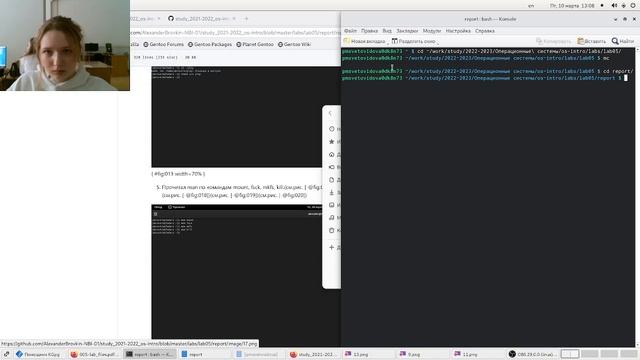This screenshot has height=360, width=640.
Task: Click the Разделить окно split view button
Action: [413, 41]
